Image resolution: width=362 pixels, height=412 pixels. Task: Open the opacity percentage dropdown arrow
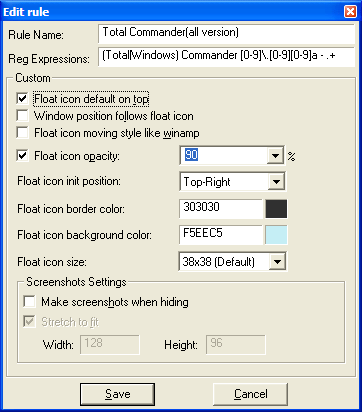coord(275,155)
